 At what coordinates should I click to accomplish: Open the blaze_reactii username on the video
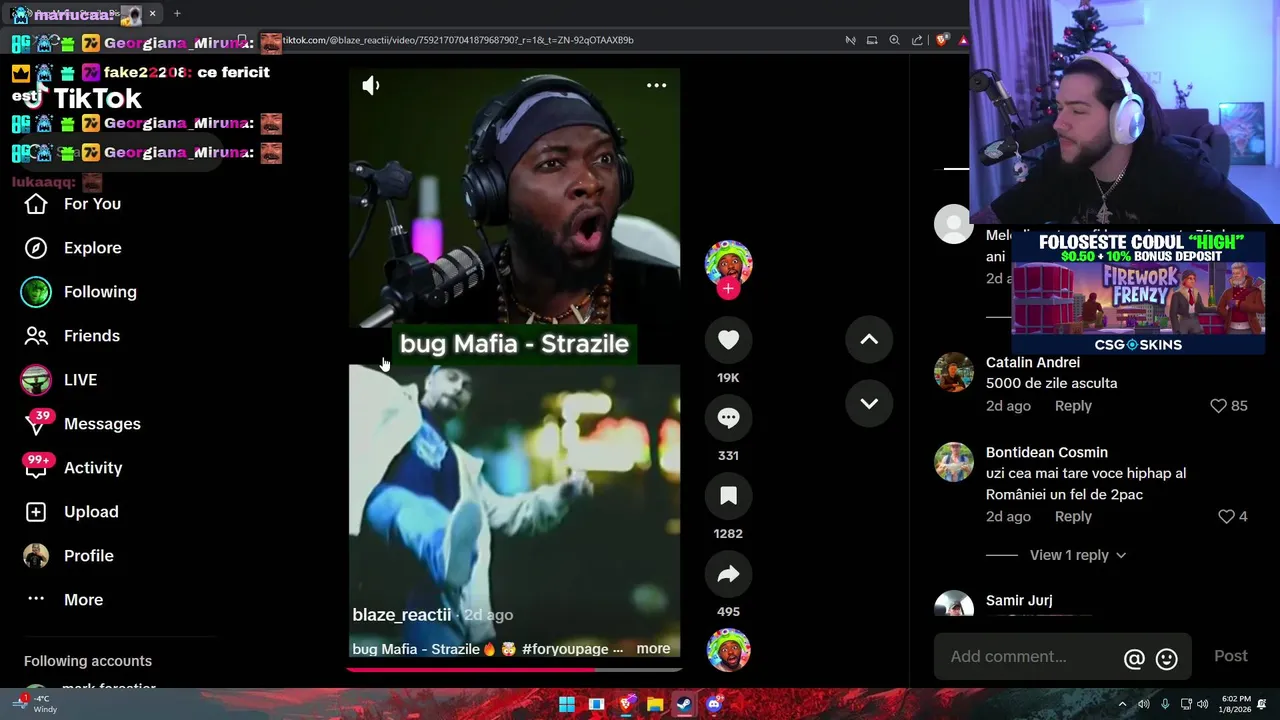(402, 615)
